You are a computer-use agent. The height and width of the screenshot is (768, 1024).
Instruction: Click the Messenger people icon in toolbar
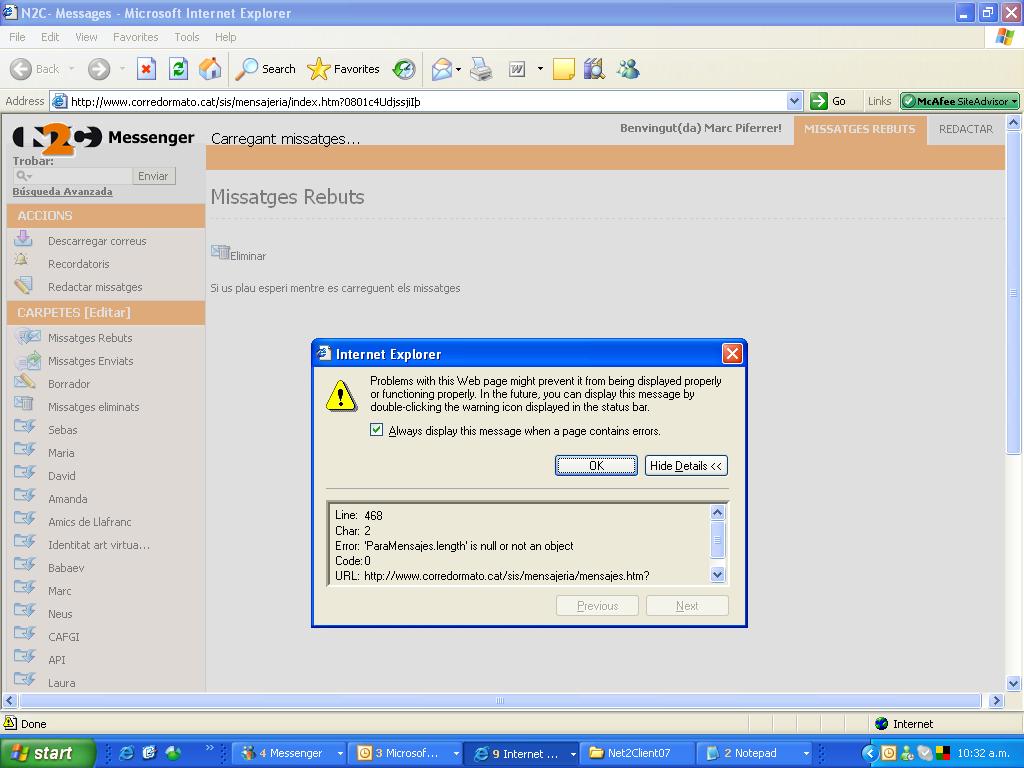pos(628,69)
